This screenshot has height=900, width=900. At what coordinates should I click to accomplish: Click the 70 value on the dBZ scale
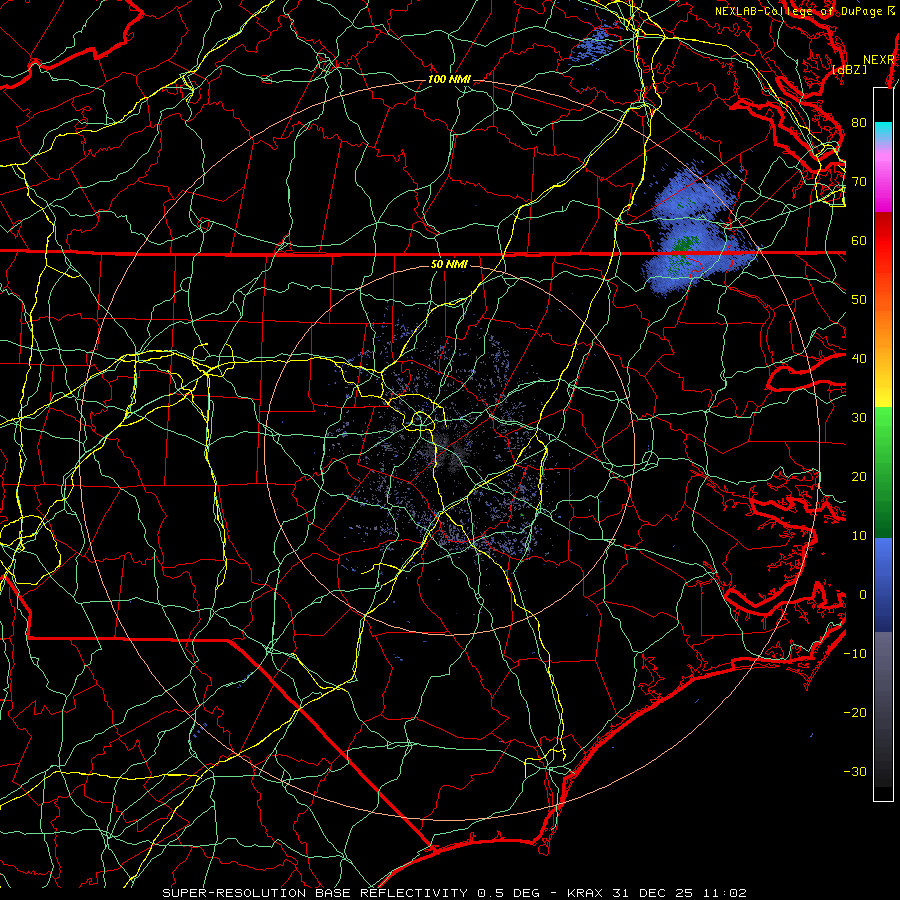pos(859,181)
